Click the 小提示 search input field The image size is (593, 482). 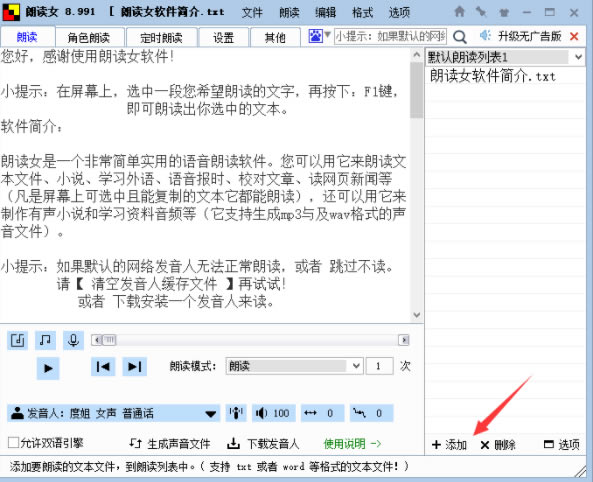pos(390,37)
